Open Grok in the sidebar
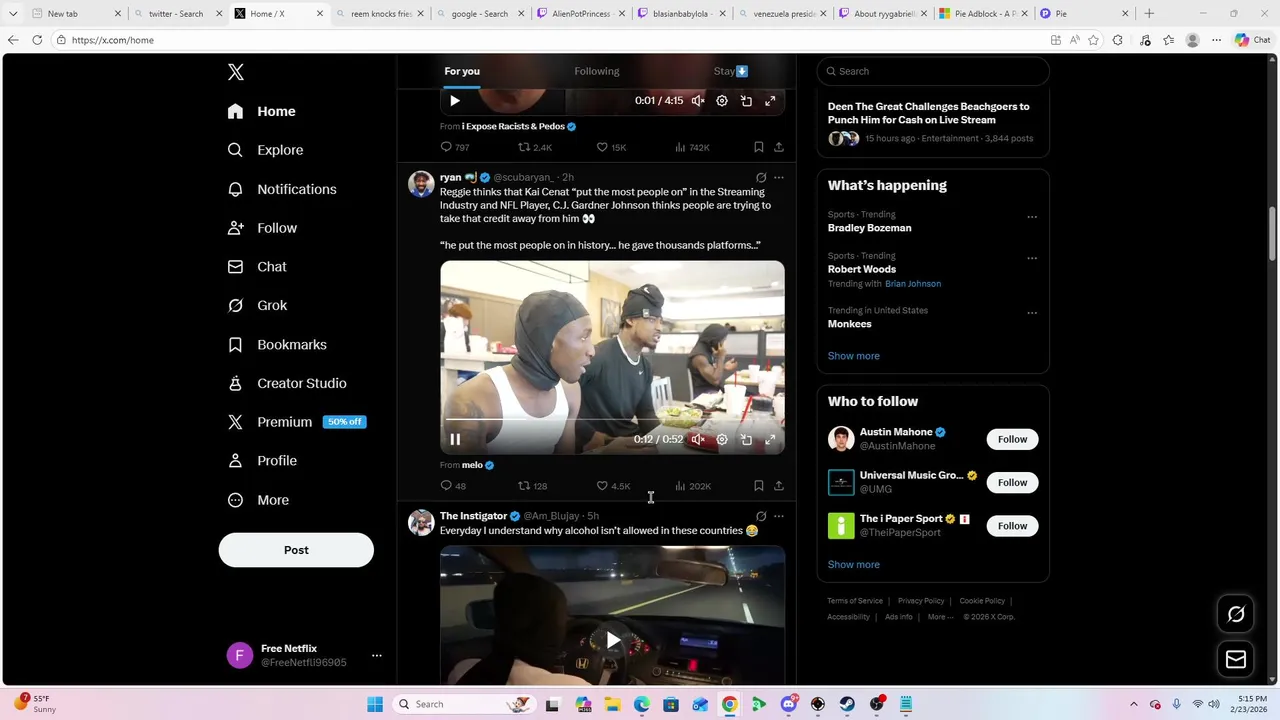This screenshot has width=1280, height=720. coord(258,306)
